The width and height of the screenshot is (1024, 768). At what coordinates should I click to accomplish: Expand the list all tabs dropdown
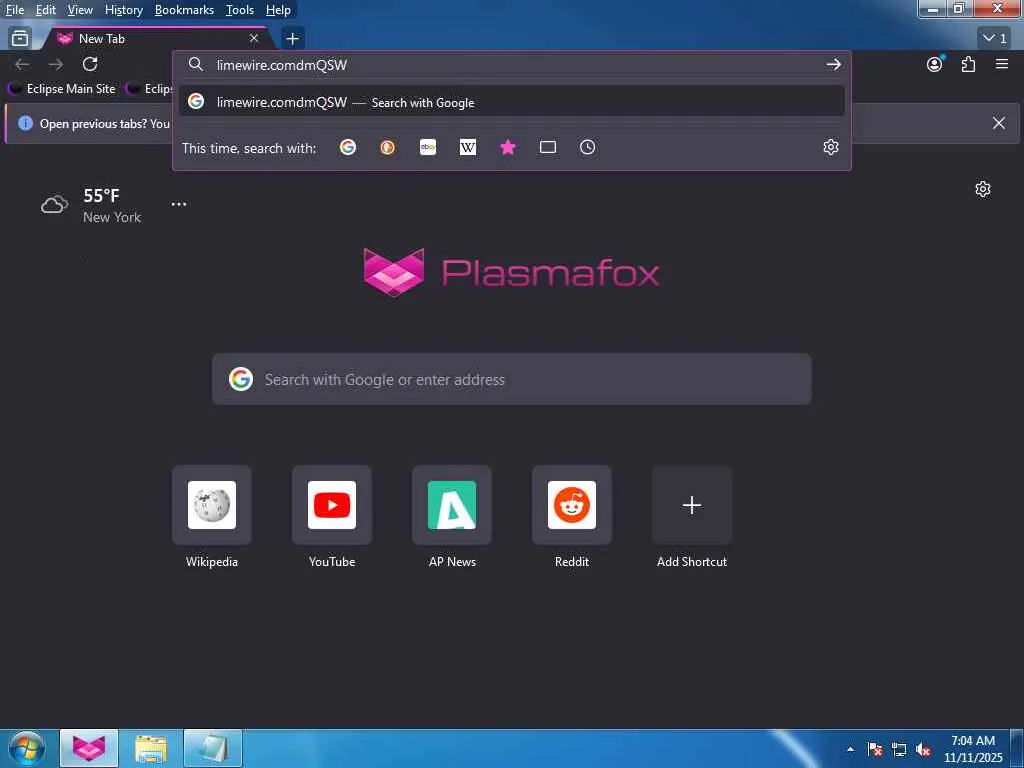click(996, 39)
